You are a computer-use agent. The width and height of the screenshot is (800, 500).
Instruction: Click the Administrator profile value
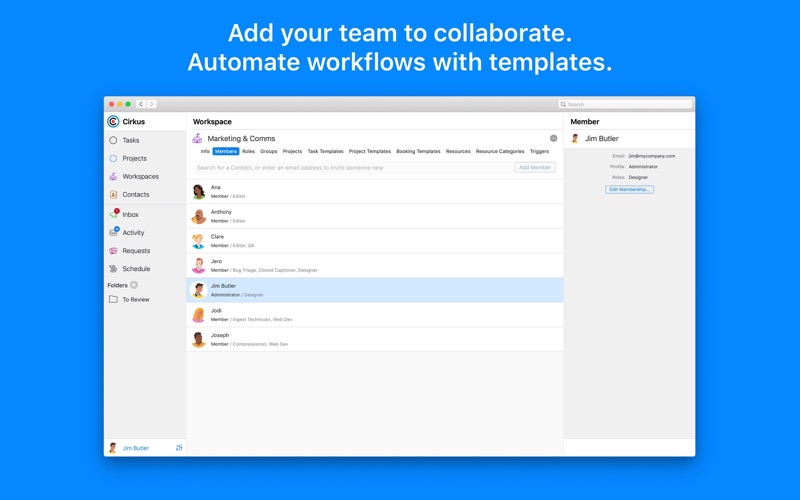[x=643, y=166]
